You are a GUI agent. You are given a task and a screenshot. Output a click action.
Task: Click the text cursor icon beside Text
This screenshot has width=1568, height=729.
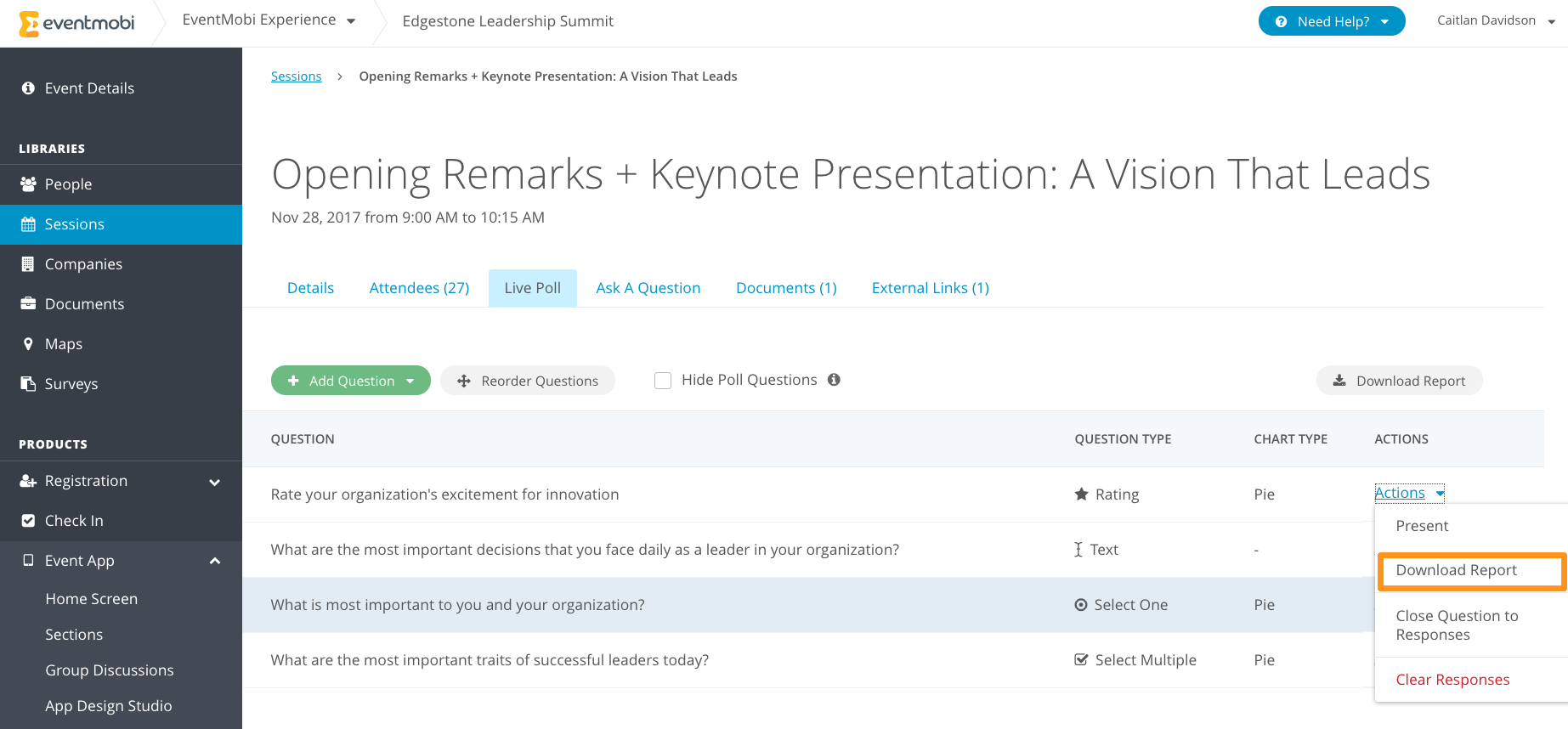pos(1078,550)
